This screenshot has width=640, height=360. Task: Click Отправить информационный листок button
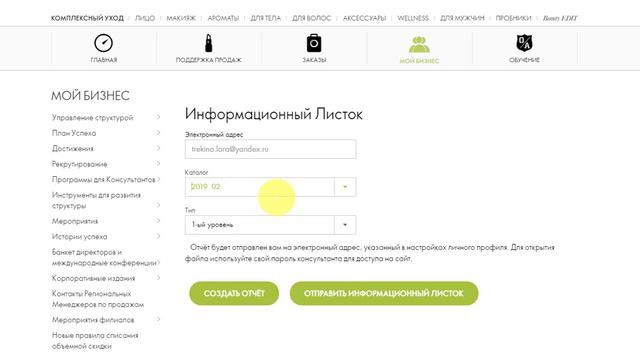pos(384,293)
